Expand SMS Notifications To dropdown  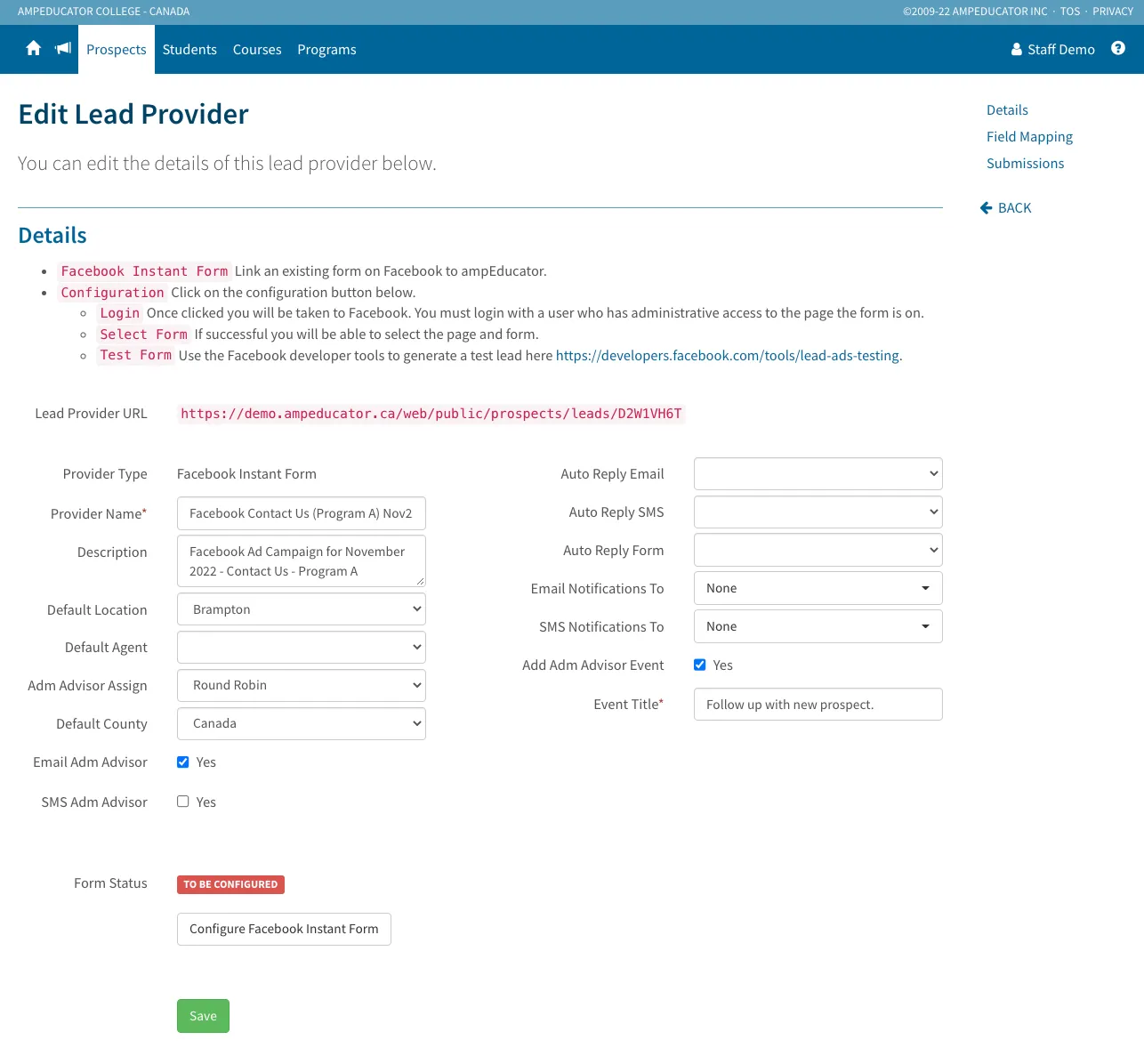tap(818, 627)
